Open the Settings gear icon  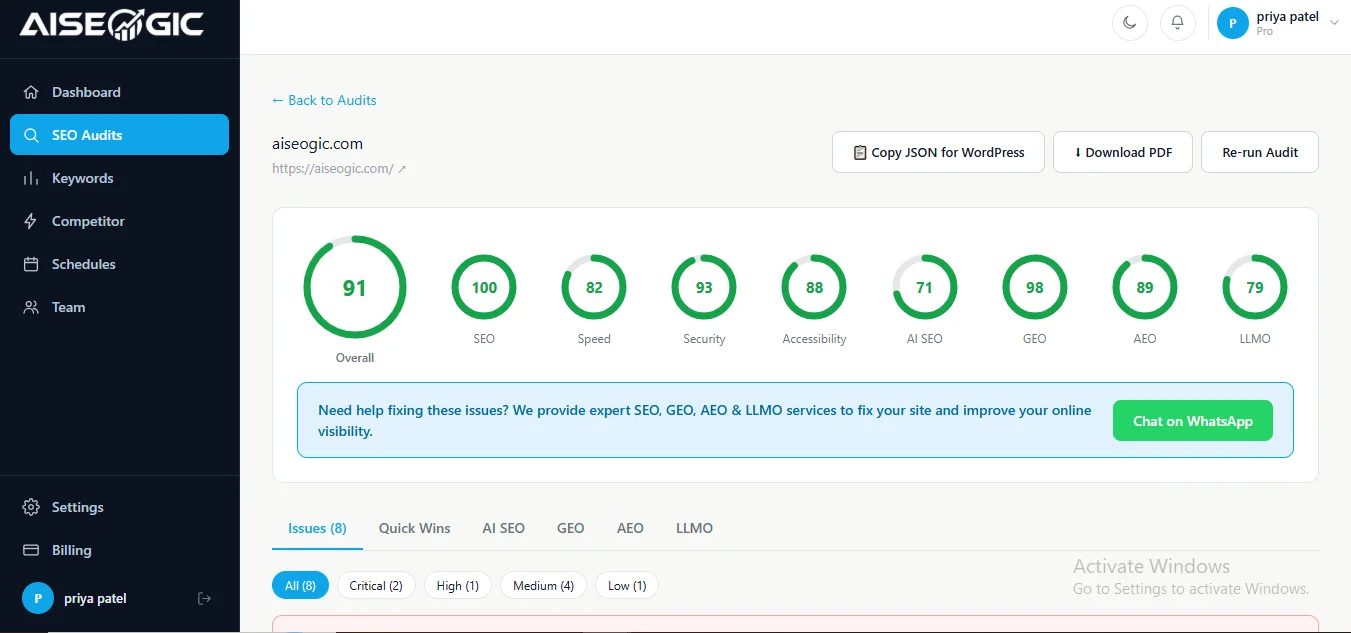[31, 507]
